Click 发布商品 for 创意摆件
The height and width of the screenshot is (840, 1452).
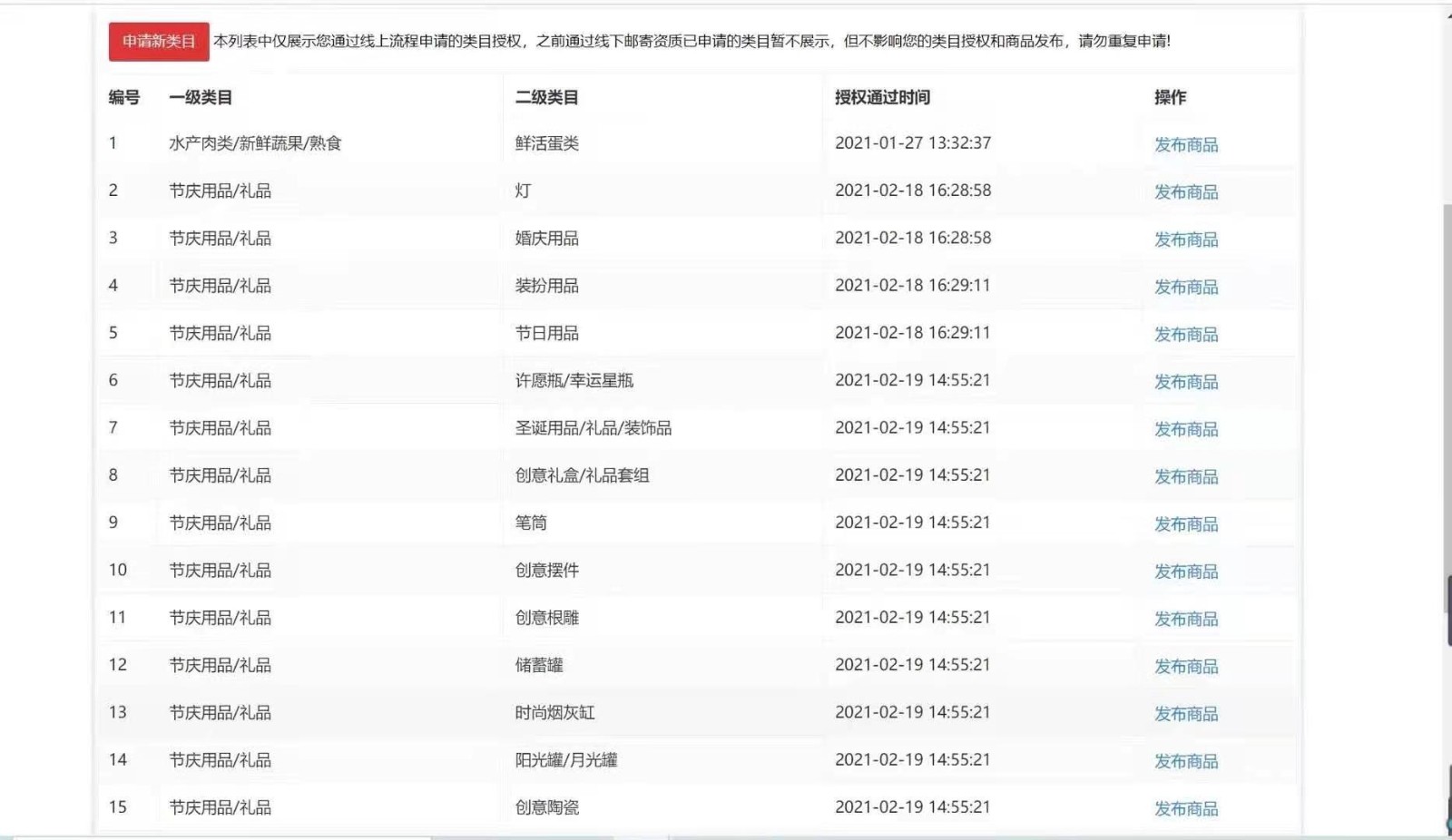pos(1185,571)
